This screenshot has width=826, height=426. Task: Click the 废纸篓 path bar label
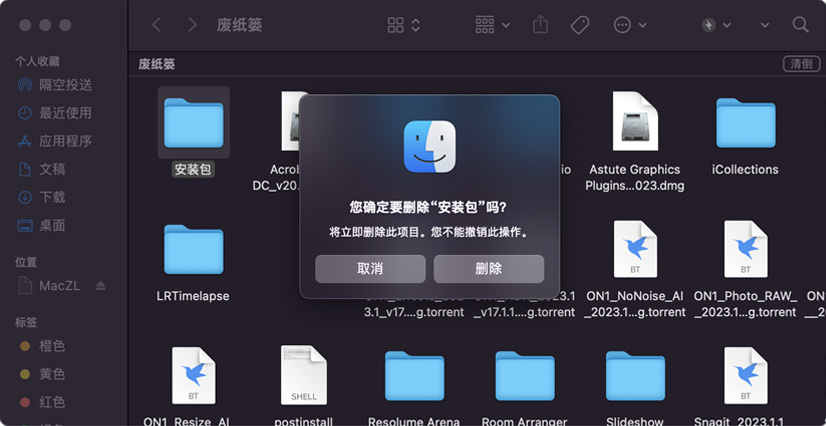point(156,64)
